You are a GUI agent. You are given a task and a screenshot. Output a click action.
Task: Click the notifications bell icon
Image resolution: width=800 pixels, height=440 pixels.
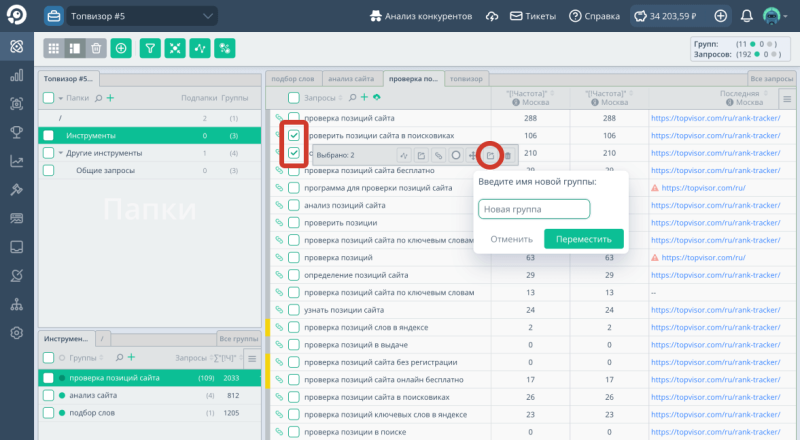pos(747,17)
